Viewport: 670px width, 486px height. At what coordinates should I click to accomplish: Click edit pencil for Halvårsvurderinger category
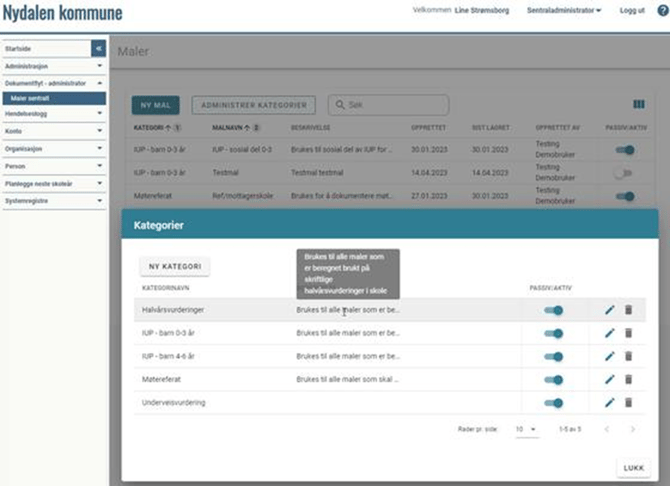(610, 310)
